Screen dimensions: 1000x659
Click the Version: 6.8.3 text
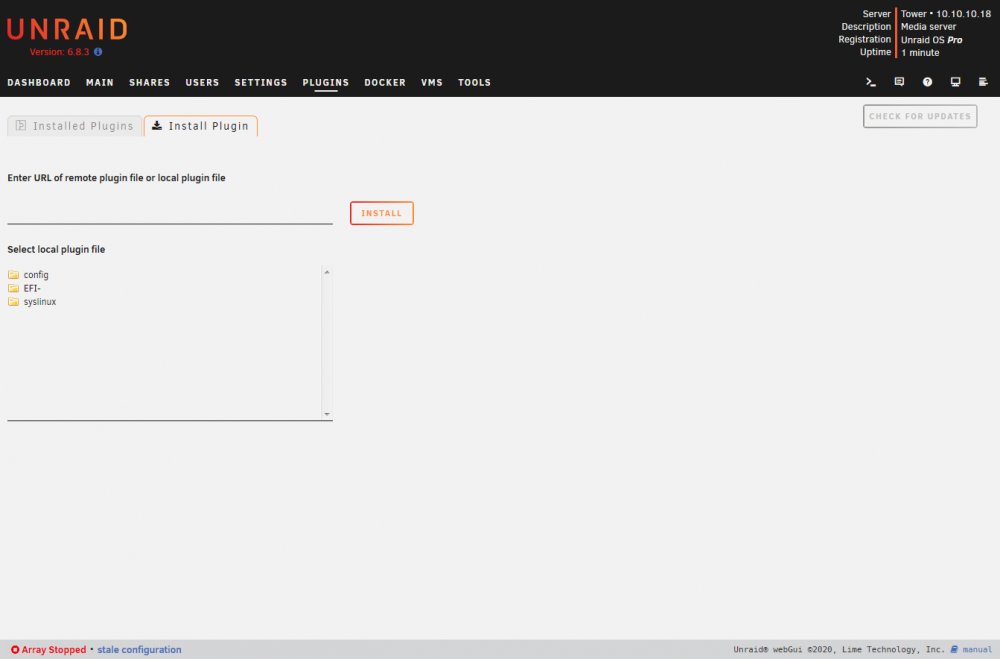tap(59, 52)
